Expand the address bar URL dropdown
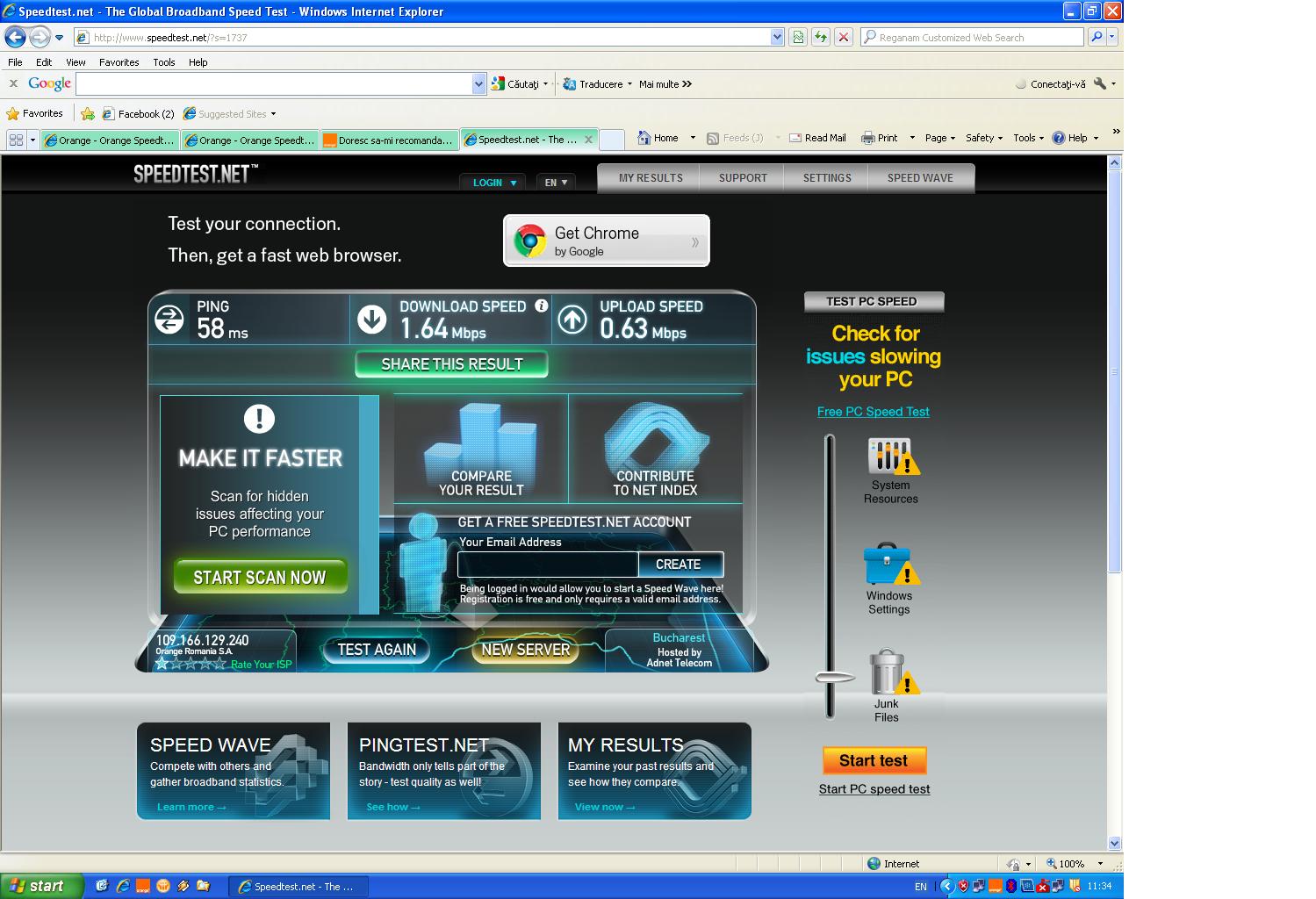The image size is (1316, 899). click(x=777, y=37)
